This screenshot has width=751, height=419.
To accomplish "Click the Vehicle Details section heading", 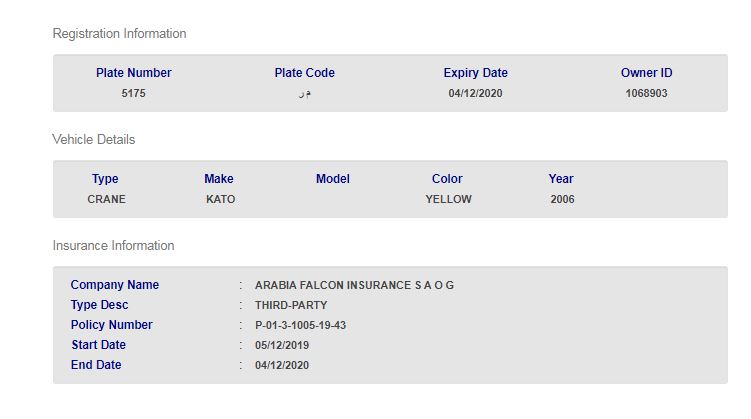I will coord(93,140).
